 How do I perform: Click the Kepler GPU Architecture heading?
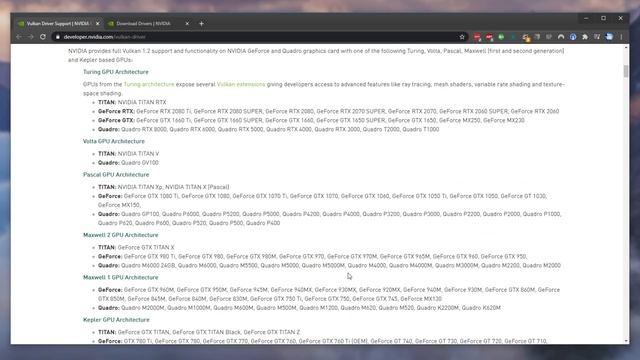pyautogui.click(x=116, y=320)
